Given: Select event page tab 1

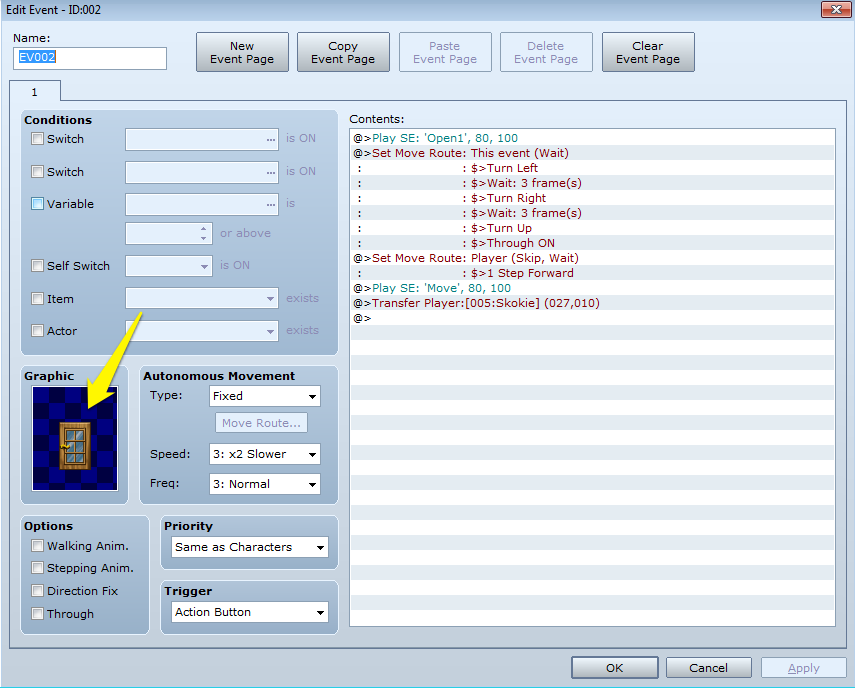Looking at the screenshot, I should point(34,92).
